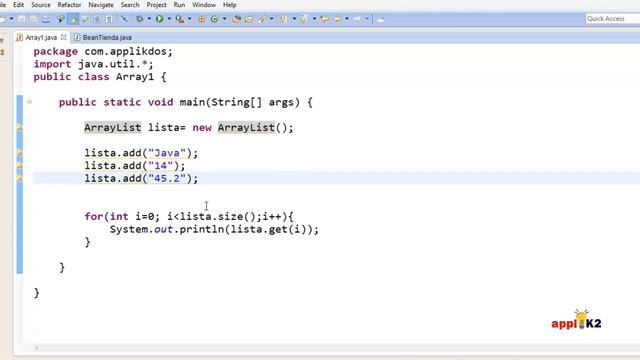Click on "package com.applikdos;" line

click(x=103, y=52)
